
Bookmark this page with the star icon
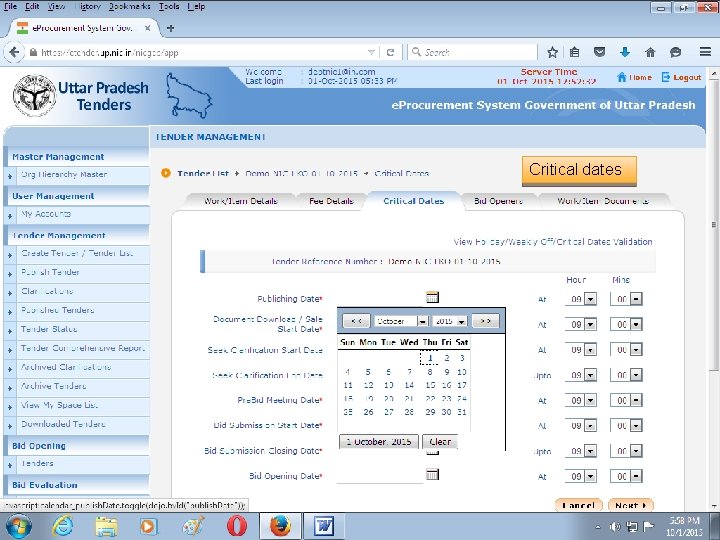coord(552,52)
